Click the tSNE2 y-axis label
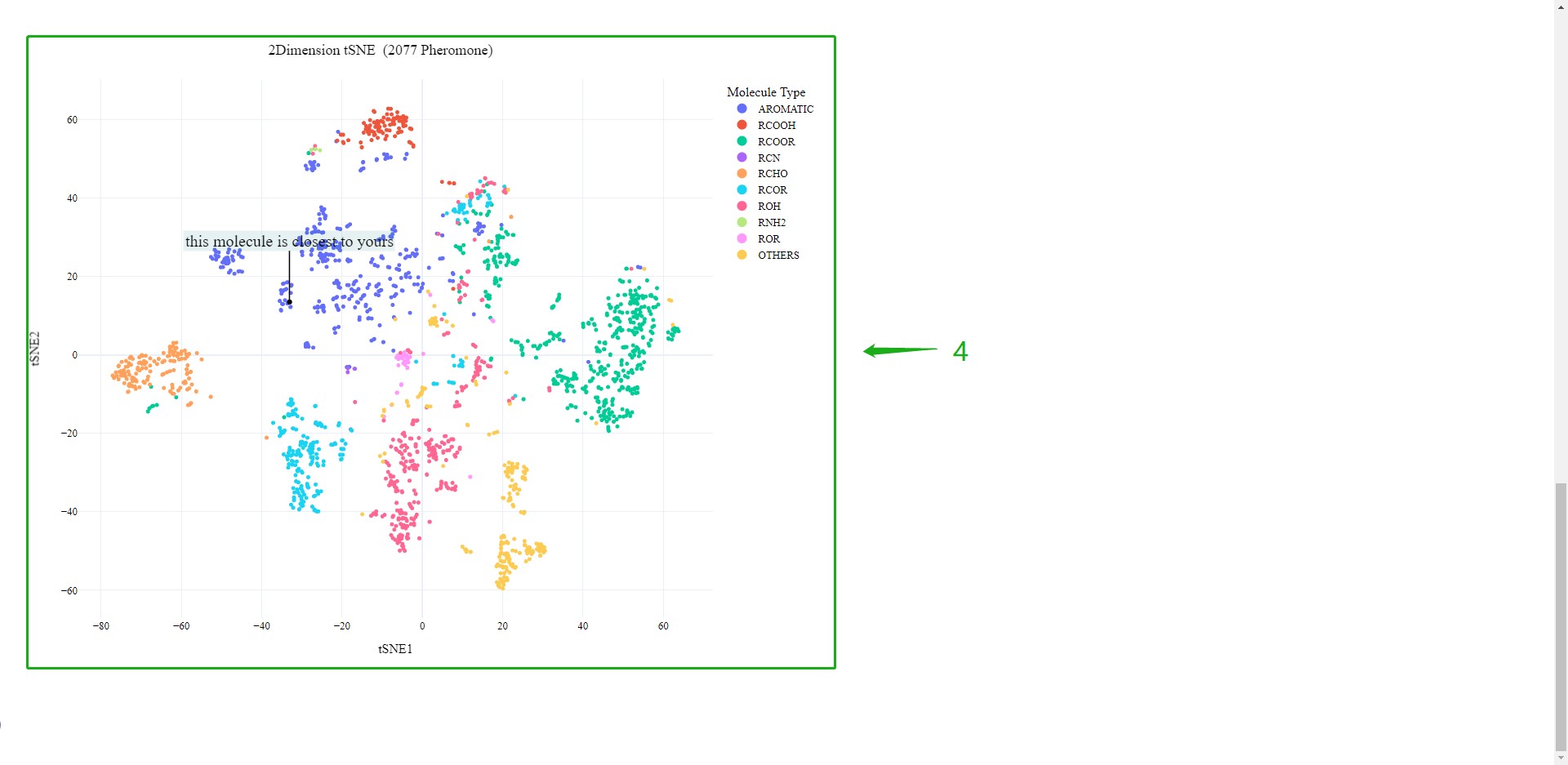The width and height of the screenshot is (1568, 765). tap(35, 349)
